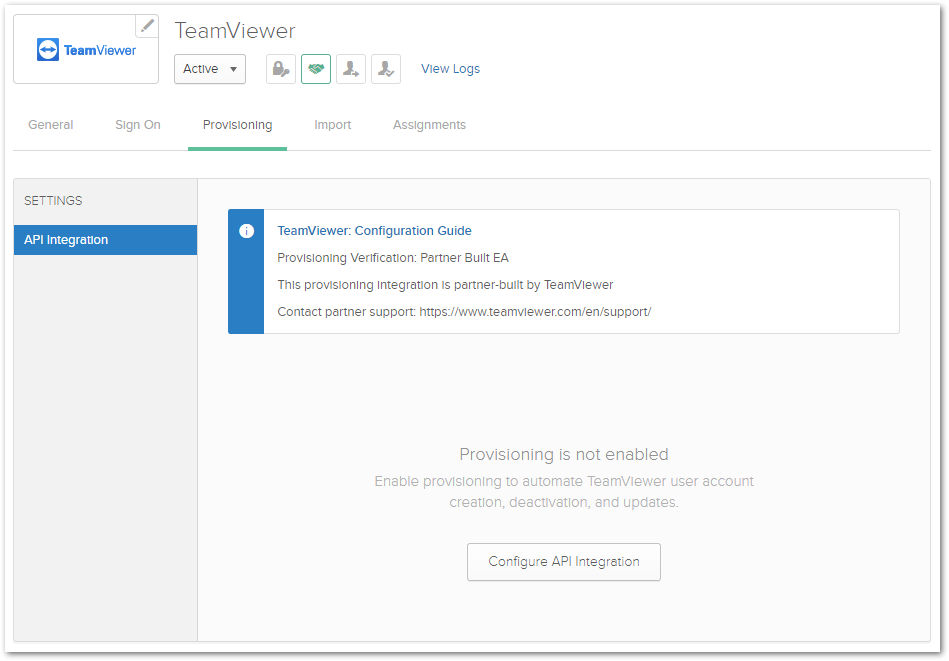Click the partner support URL text
This screenshot has width=949, height=661.
click(535, 312)
